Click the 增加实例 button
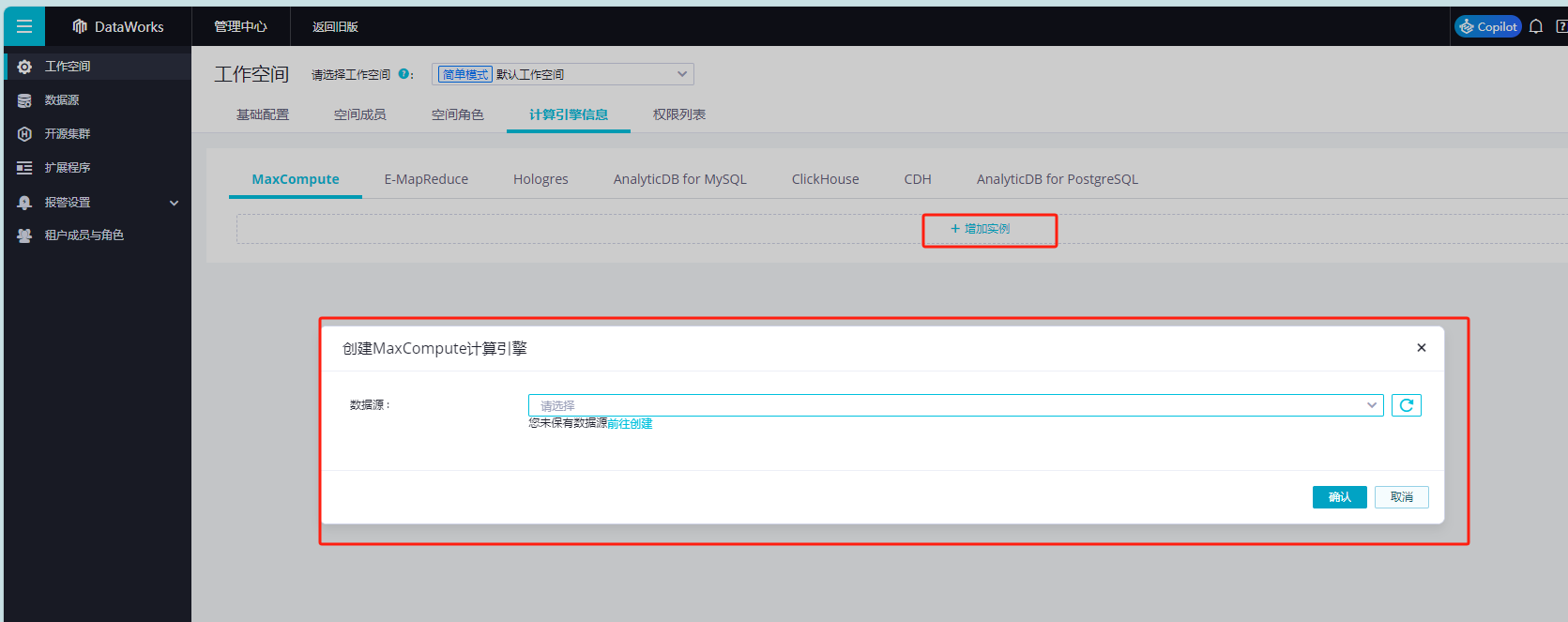The height and width of the screenshot is (622, 1568). [x=981, y=229]
